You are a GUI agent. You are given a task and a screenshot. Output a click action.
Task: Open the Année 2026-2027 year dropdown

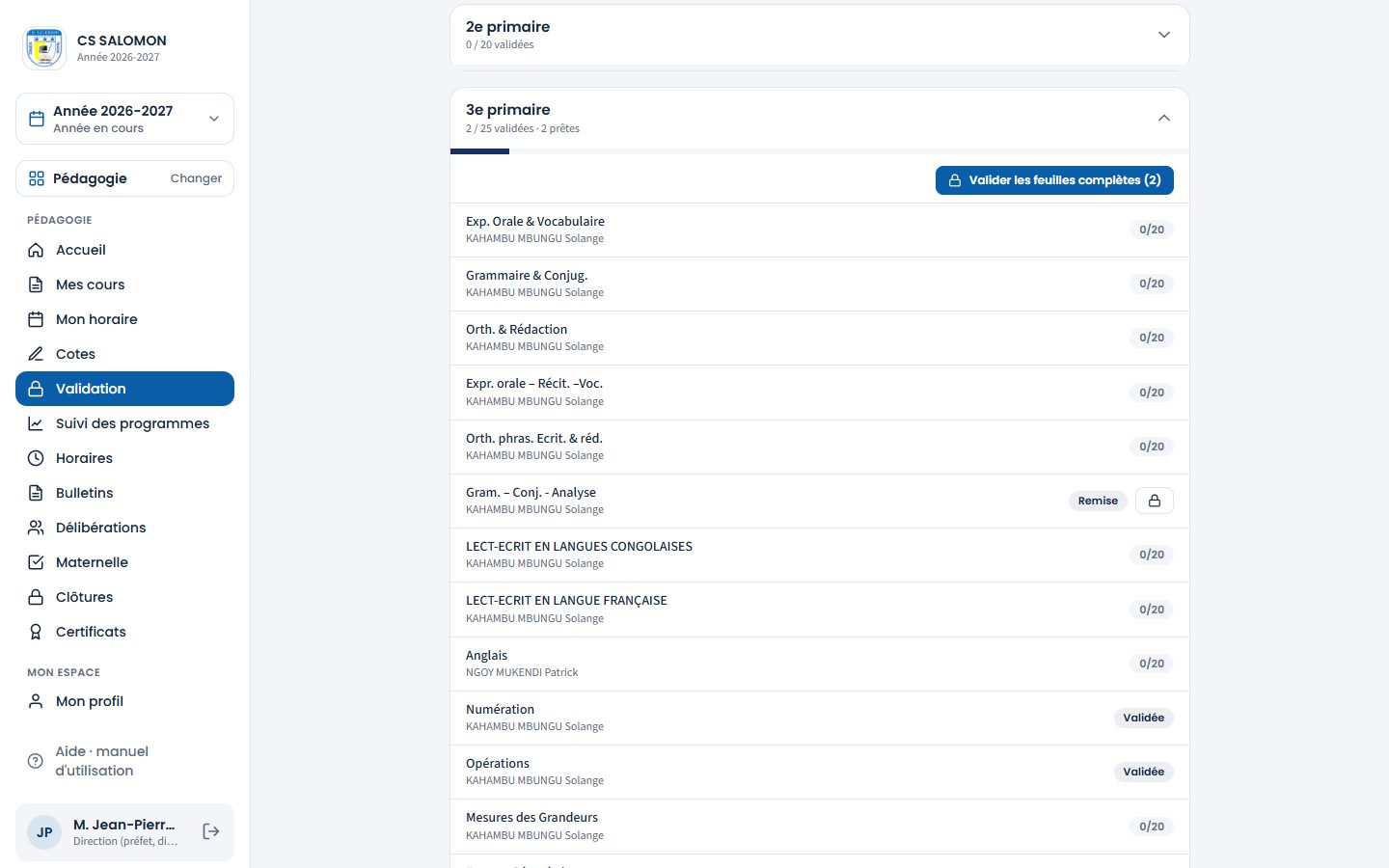(124, 119)
